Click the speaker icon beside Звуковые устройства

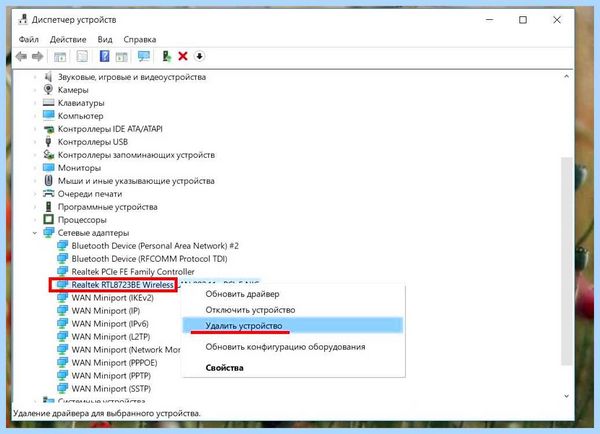click(48, 77)
